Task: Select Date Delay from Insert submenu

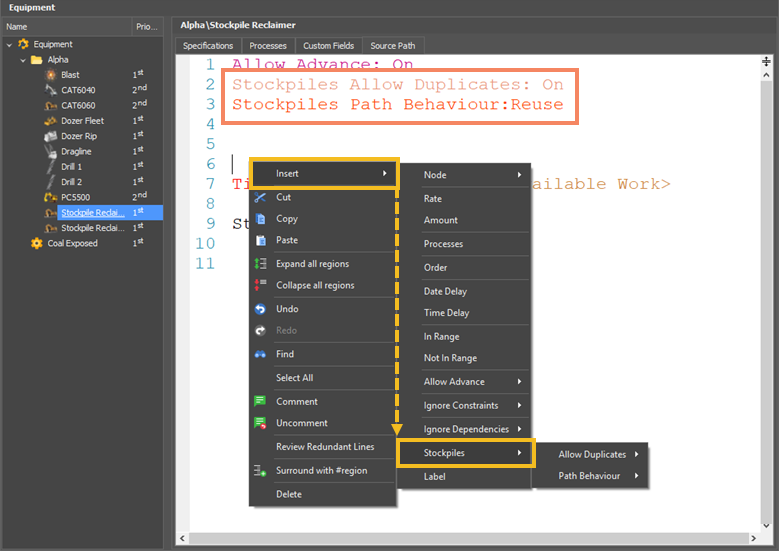Action: coord(445,291)
